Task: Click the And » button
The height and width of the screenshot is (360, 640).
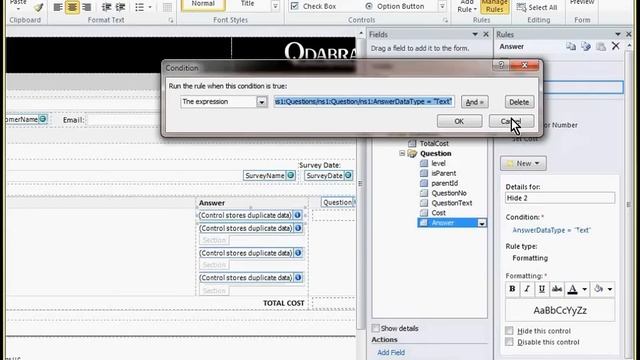Action: coord(474,102)
